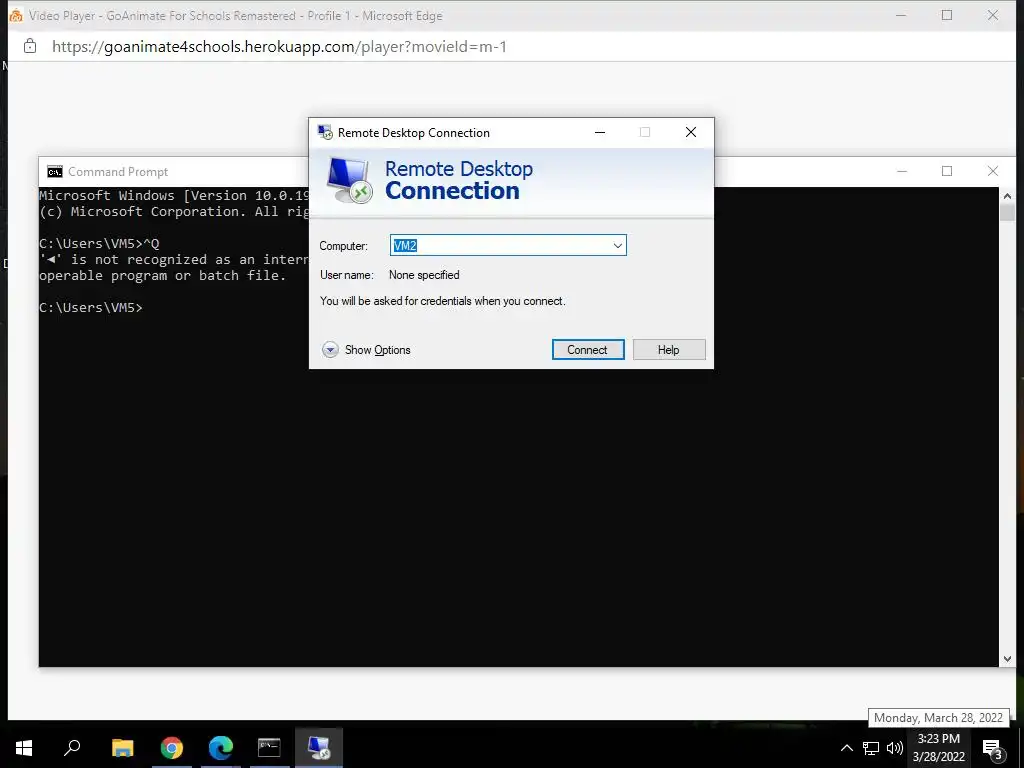Viewport: 1024px width, 768px height.
Task: Show hidden system tray icons
Action: (x=846, y=748)
